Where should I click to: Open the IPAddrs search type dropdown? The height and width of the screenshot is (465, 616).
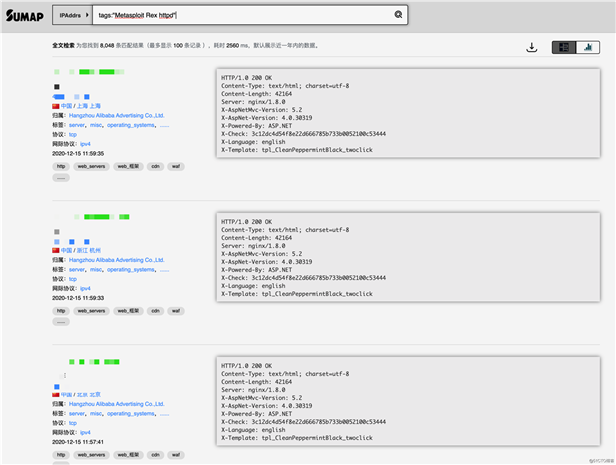[73, 15]
